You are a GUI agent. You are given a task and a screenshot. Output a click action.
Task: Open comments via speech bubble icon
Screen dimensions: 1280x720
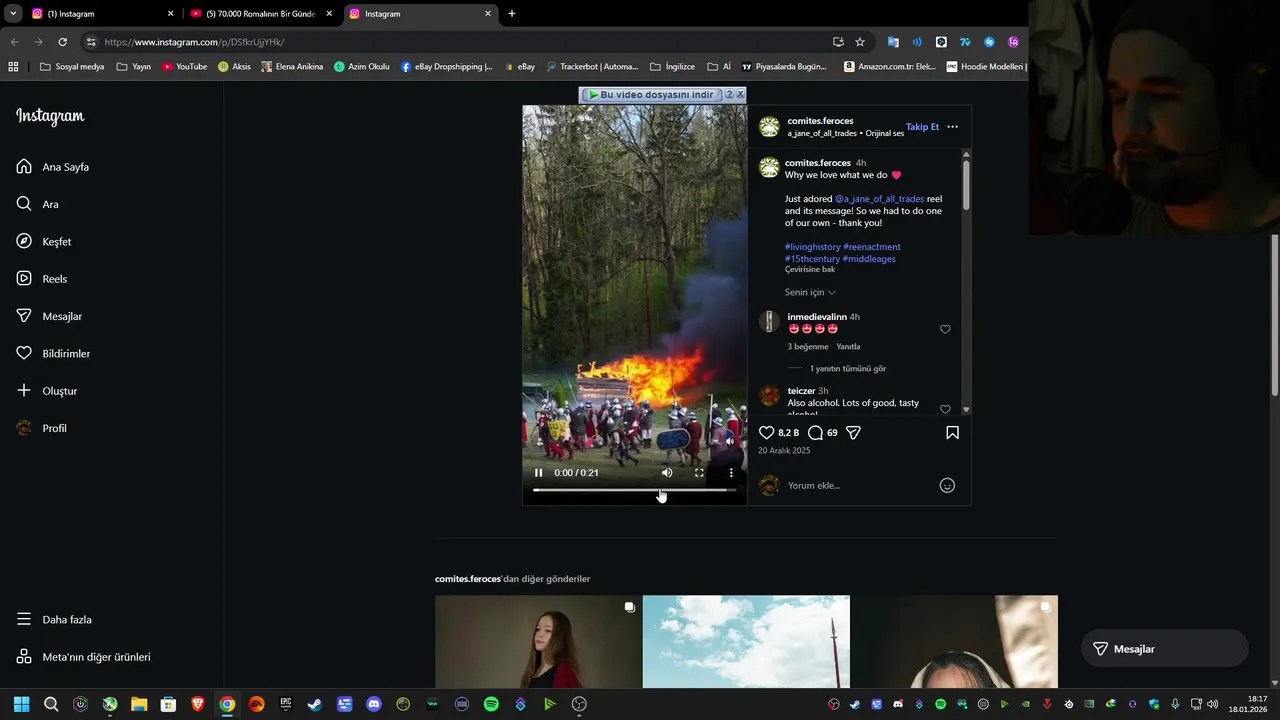click(x=815, y=432)
